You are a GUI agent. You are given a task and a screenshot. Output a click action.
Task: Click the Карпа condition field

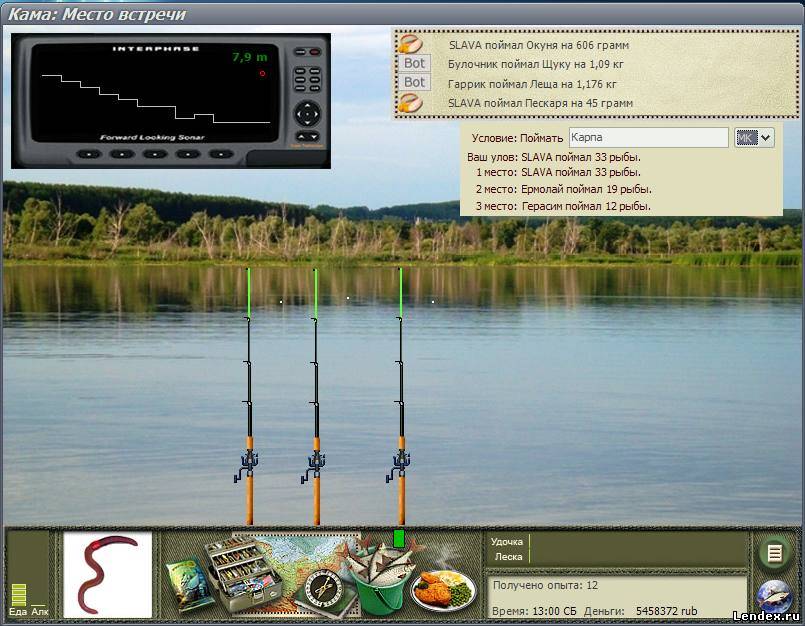[648, 138]
